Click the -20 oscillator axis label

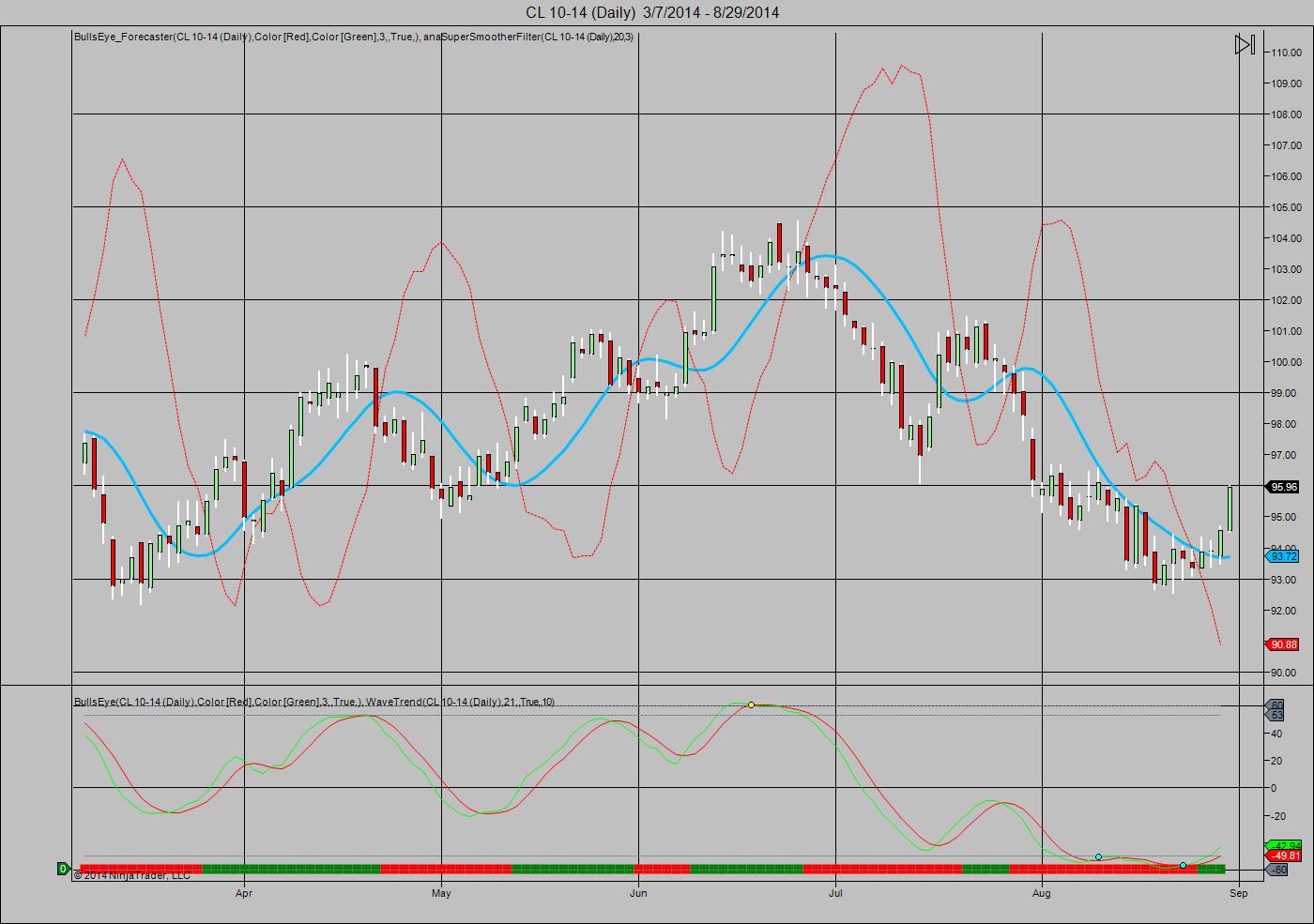[1278, 815]
